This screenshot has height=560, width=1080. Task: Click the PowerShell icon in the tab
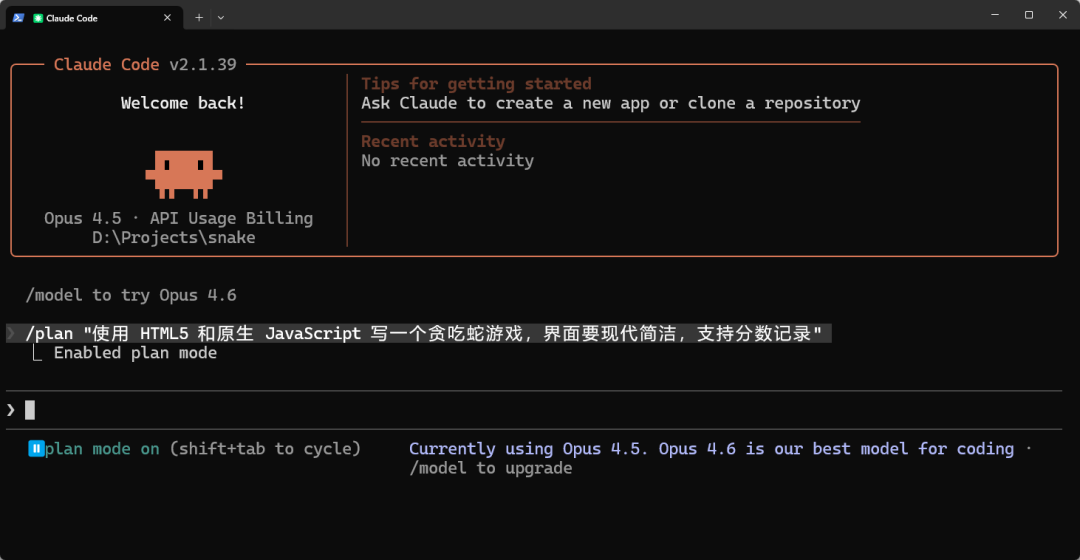[x=18, y=17]
